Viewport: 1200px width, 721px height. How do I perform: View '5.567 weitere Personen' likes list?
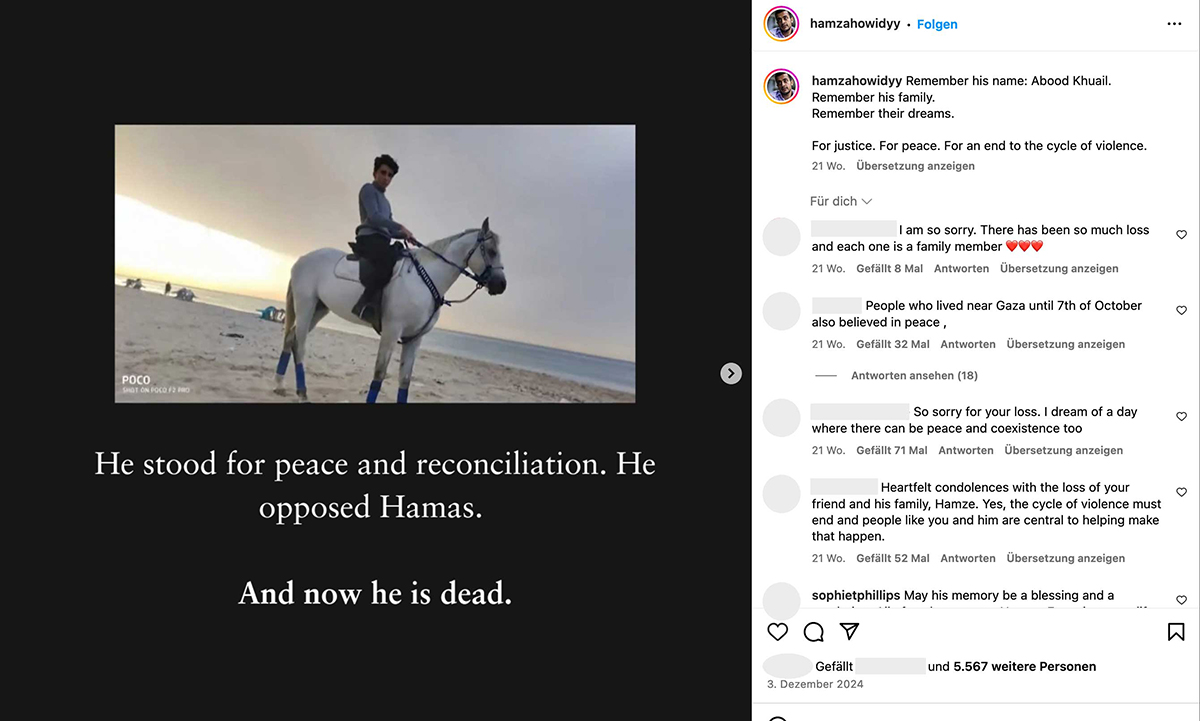coord(1025,666)
